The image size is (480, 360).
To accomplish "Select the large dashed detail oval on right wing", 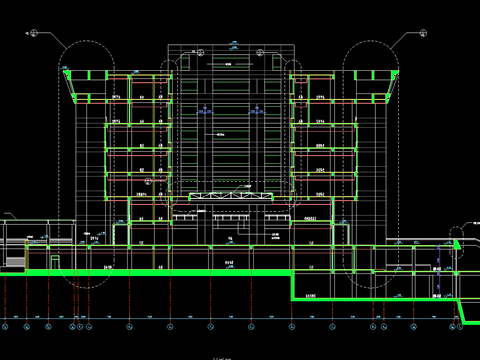I will click(x=371, y=164).
